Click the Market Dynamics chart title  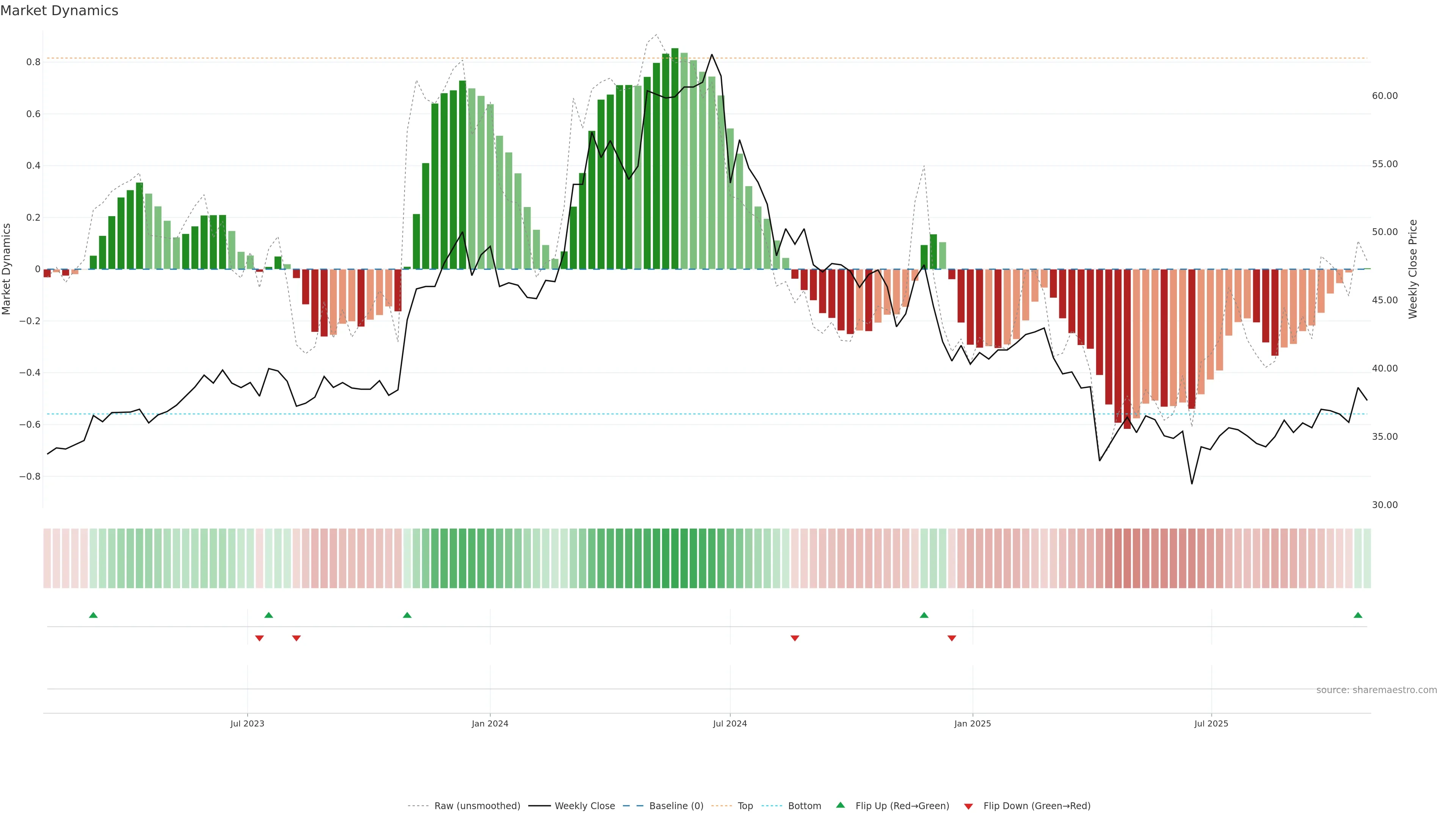[60, 11]
